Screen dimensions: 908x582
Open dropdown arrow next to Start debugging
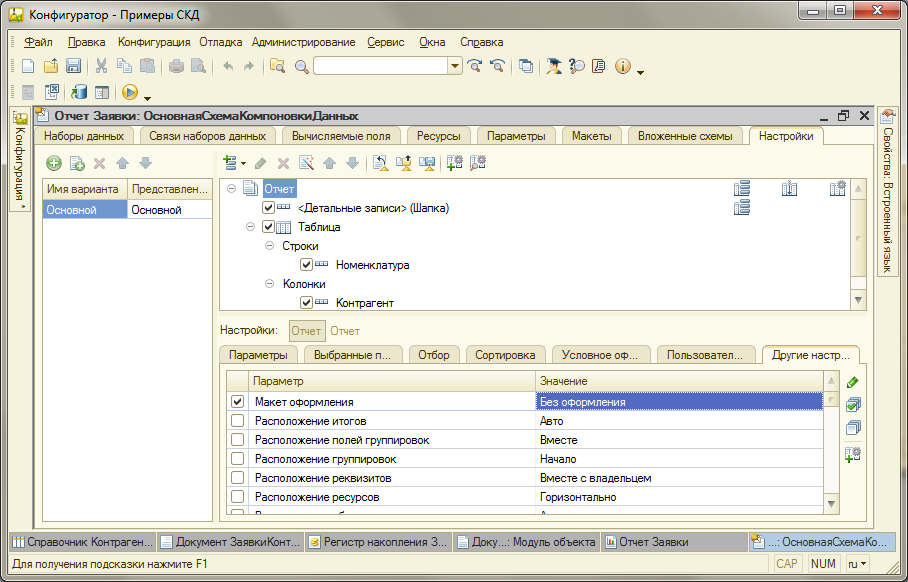point(147,97)
